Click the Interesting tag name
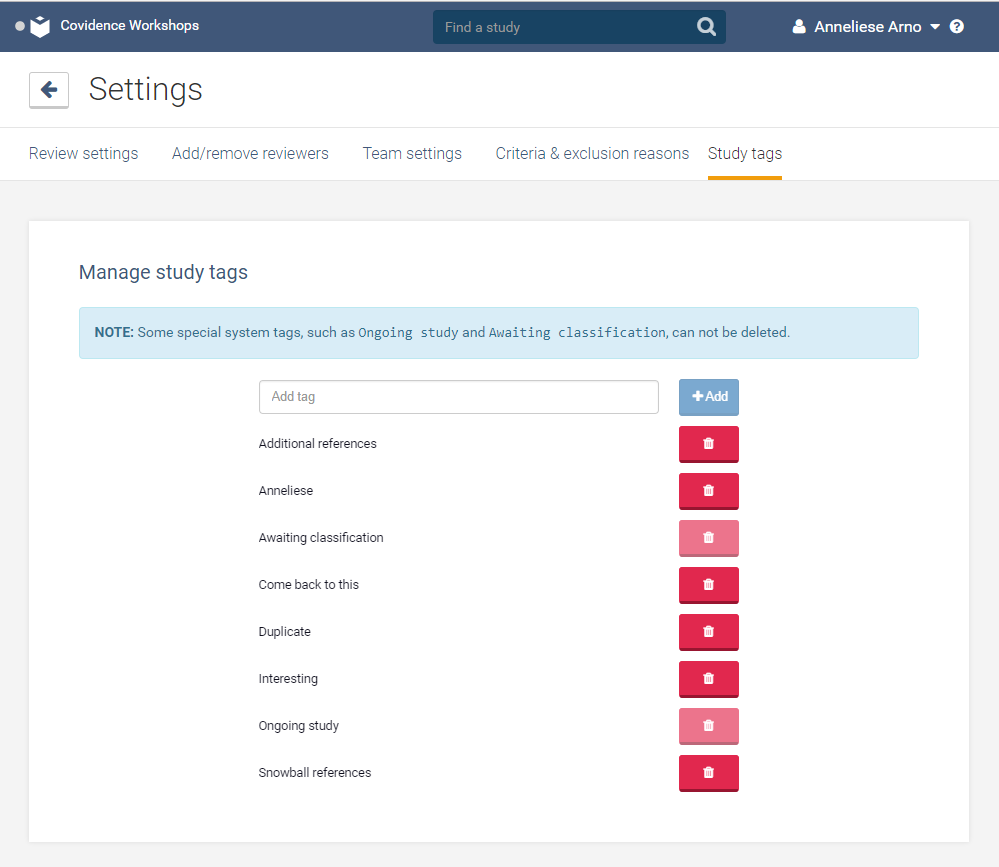 tap(288, 679)
